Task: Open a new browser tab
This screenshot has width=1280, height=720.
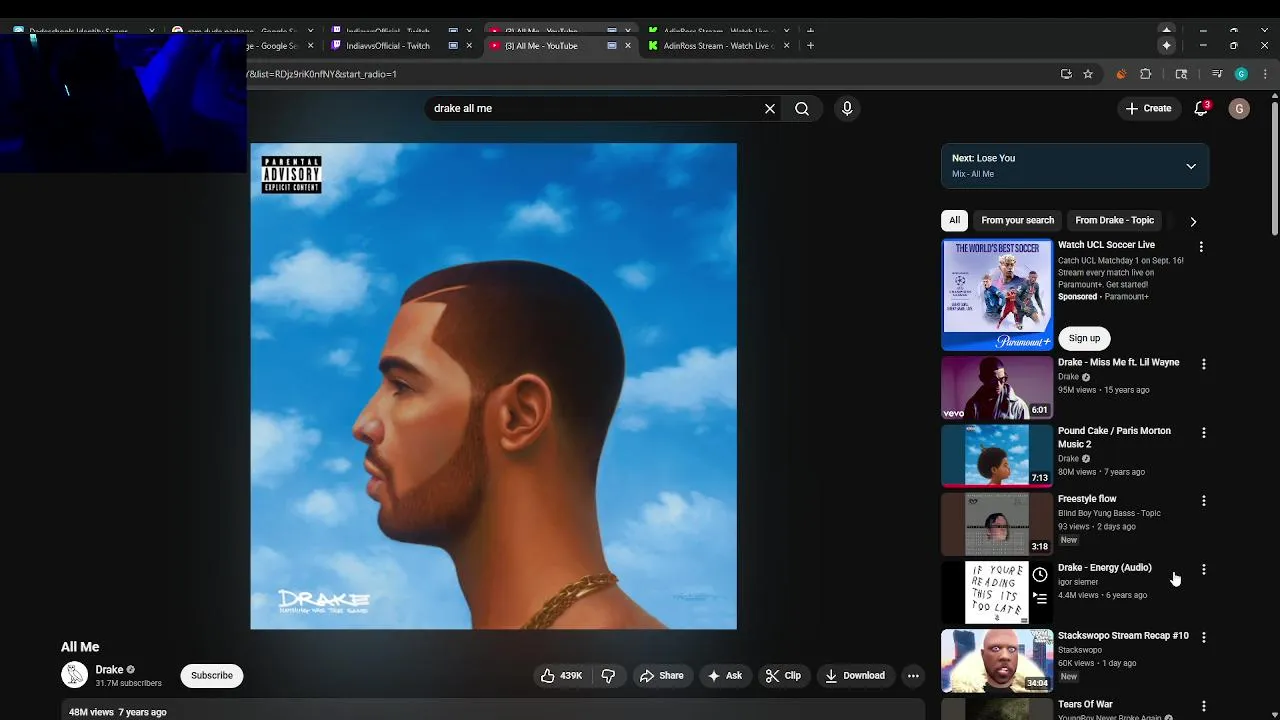Action: click(810, 46)
